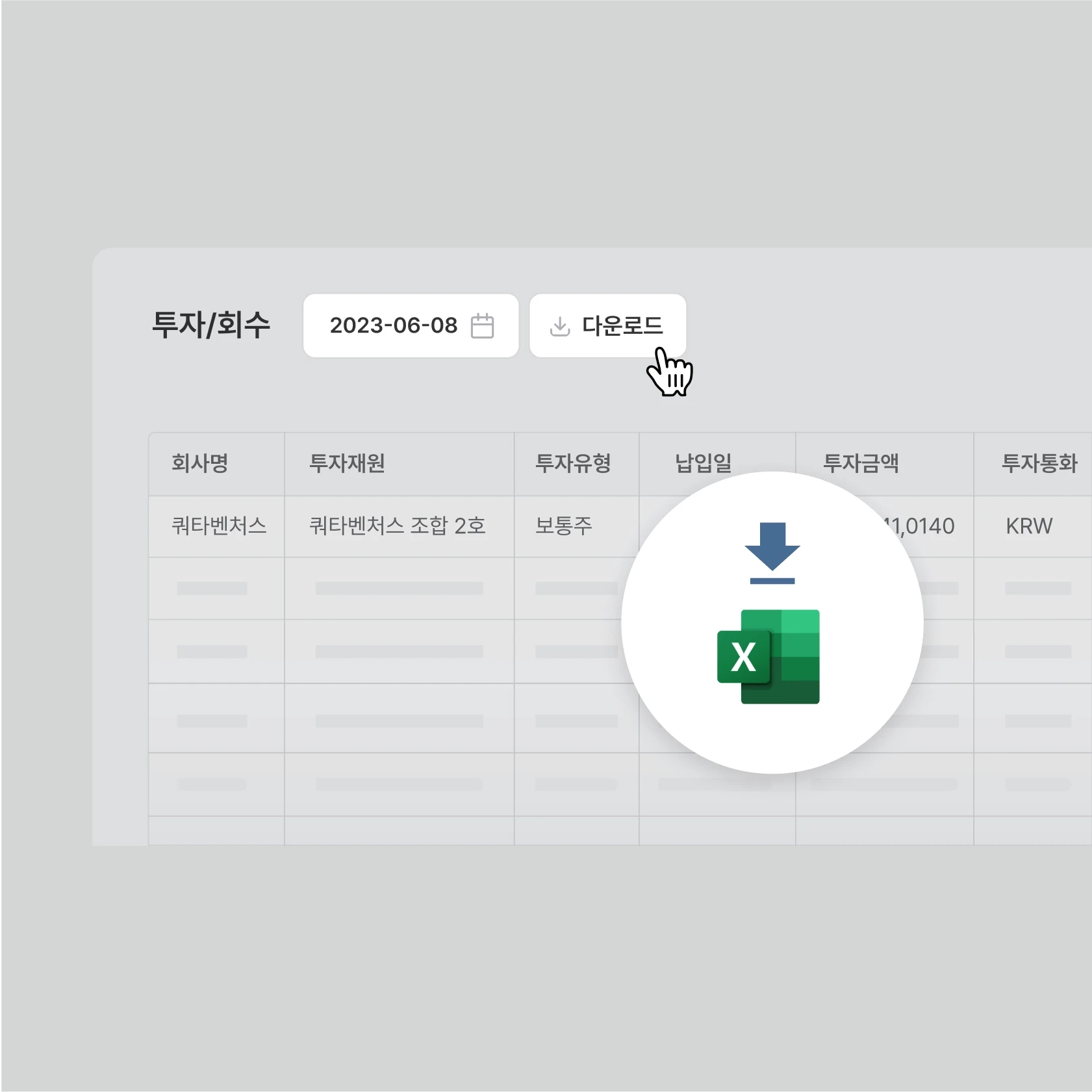Click the download arrow icon on 다운로드 button
Screen dimensions: 1092x1092
point(559,326)
